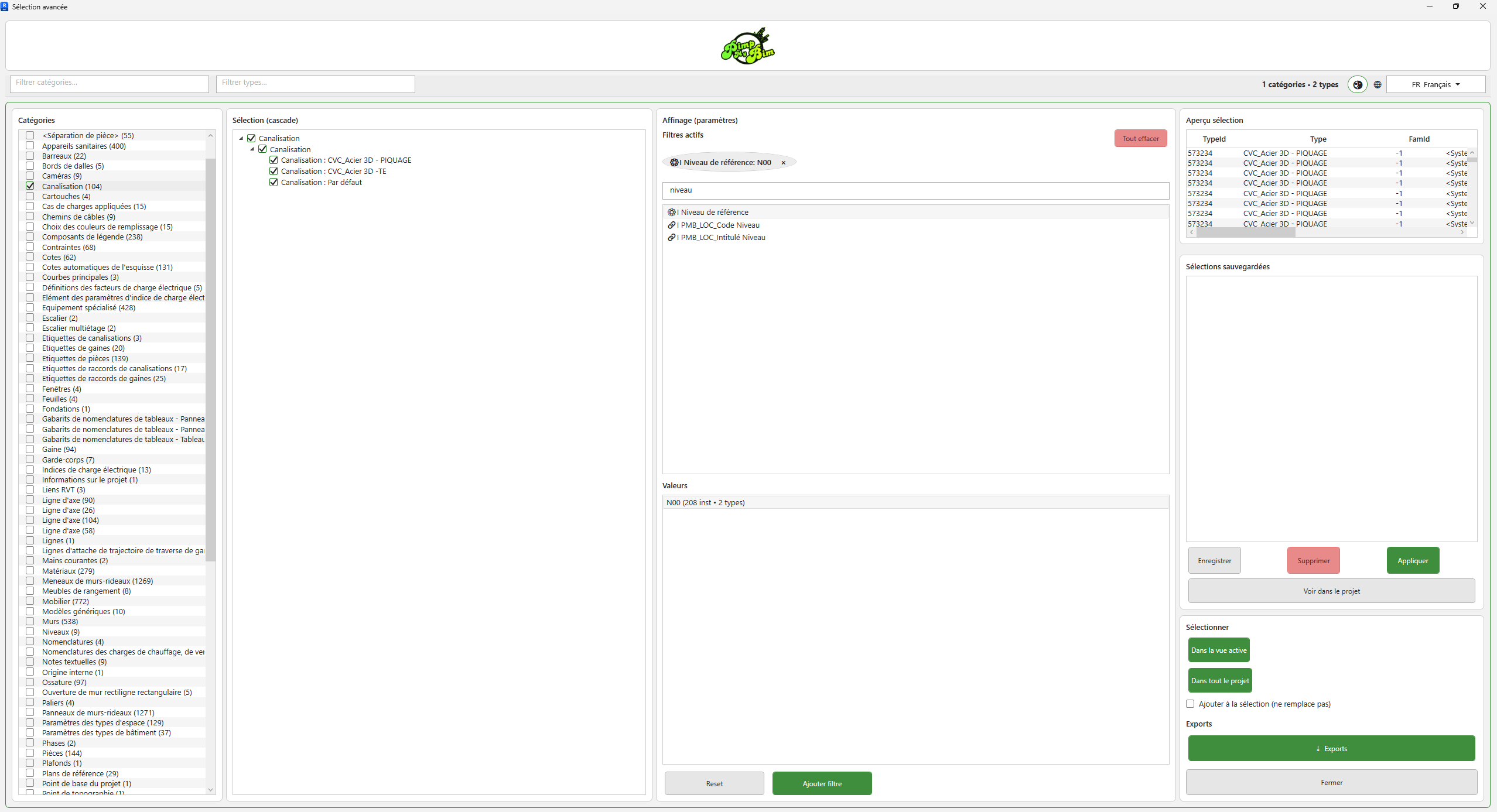Viewport: 1497px width, 812px height.
Task: Remove the Niveau de référence N00 filter chip
Action: coord(783,163)
